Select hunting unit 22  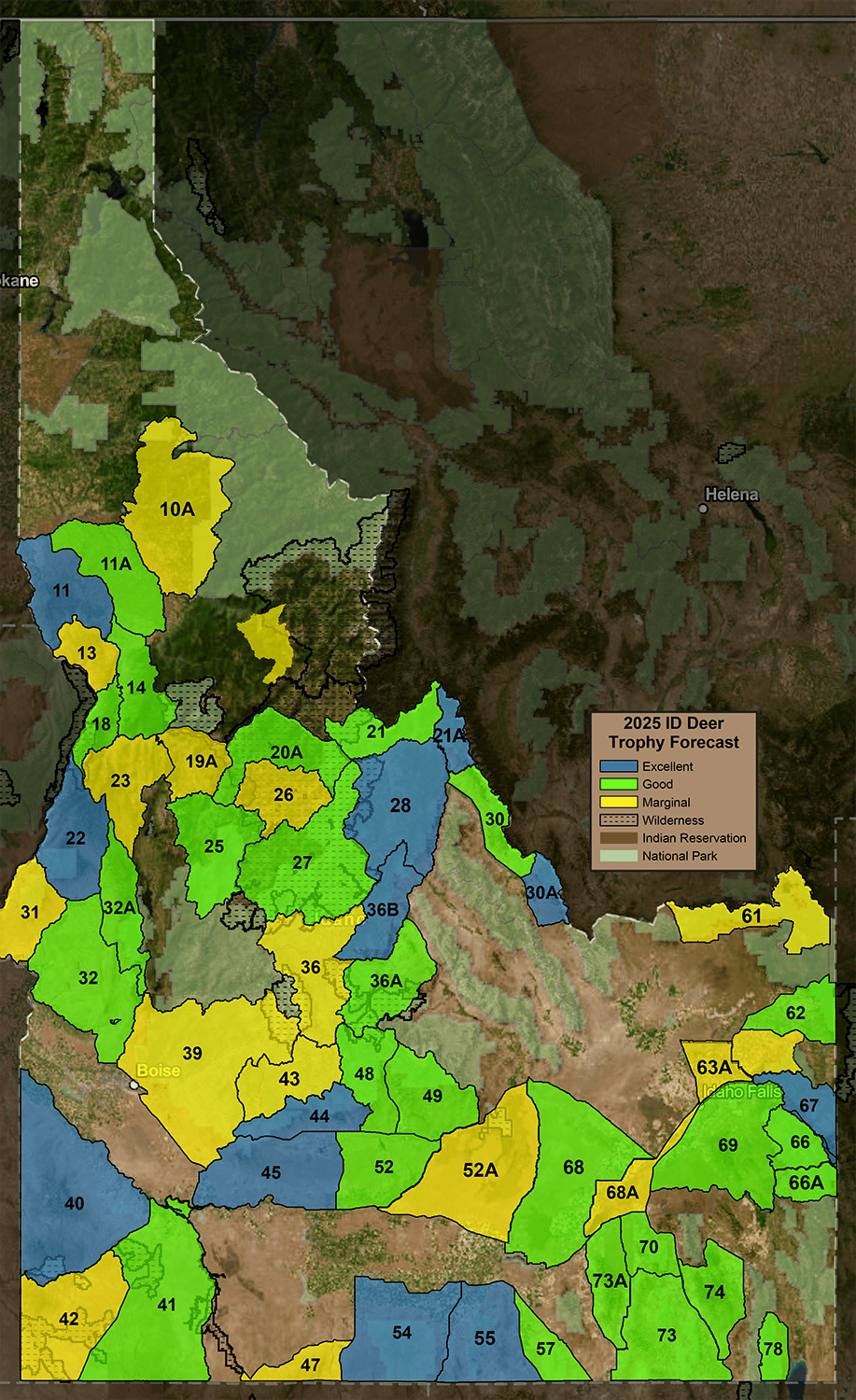pyautogui.click(x=76, y=838)
